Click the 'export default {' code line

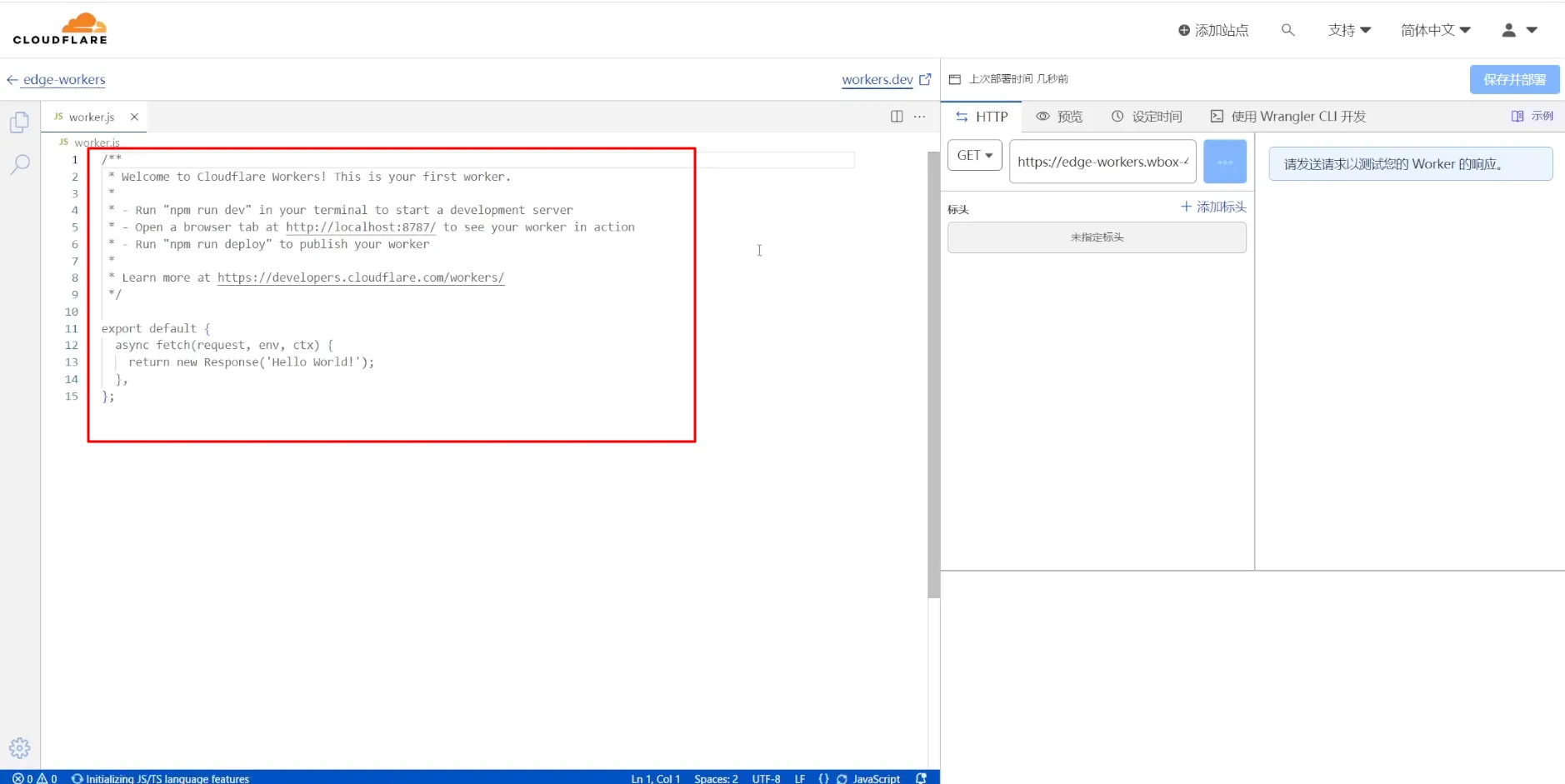coord(156,329)
